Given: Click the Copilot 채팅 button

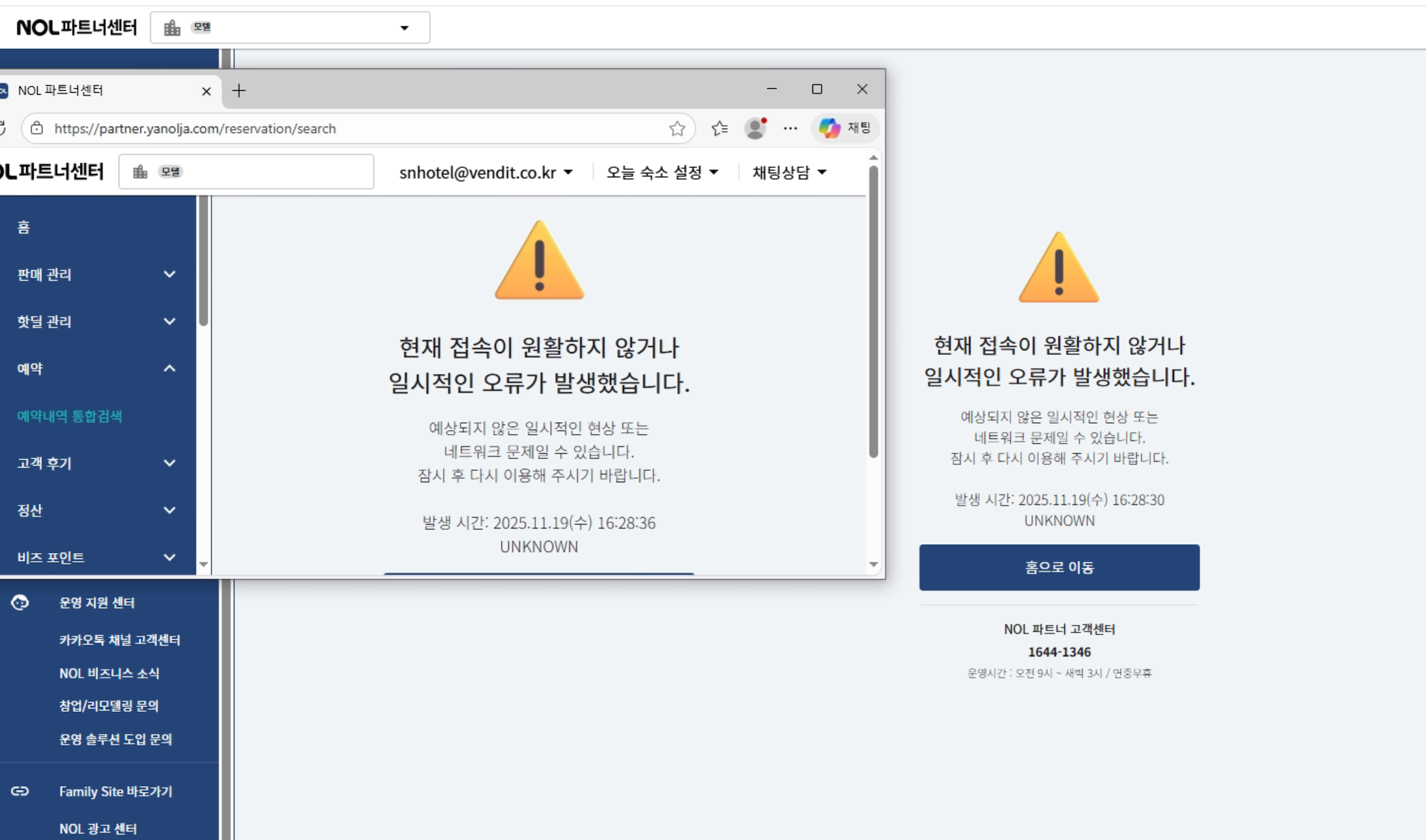Looking at the screenshot, I should [845, 128].
